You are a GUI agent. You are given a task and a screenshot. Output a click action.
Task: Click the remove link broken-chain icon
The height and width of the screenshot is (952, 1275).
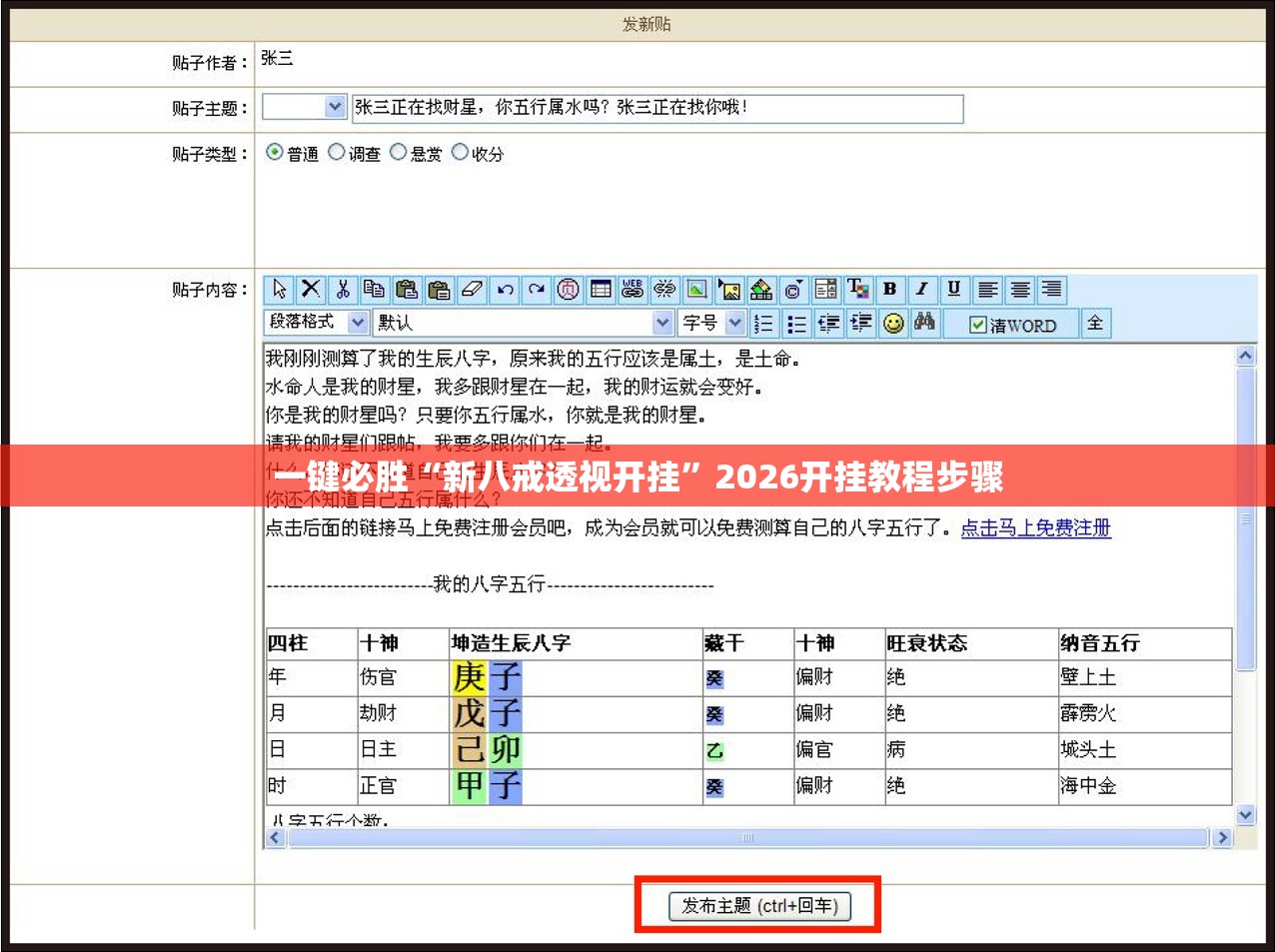[664, 290]
